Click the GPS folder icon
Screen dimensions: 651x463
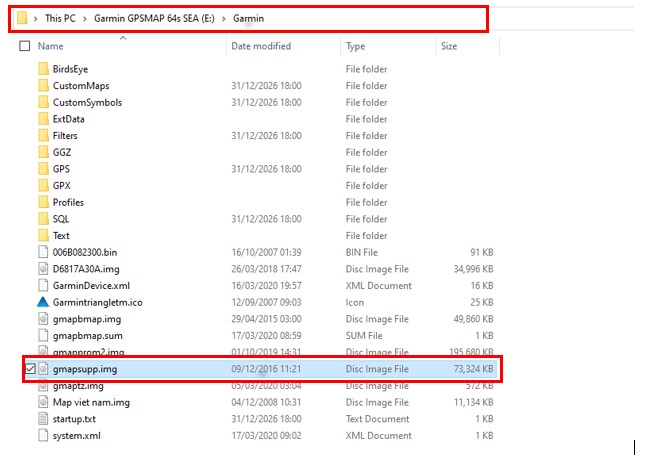click(43, 169)
